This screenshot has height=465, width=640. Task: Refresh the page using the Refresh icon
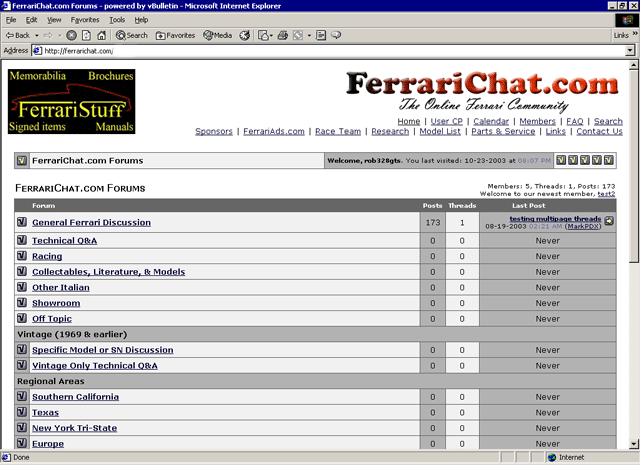pyautogui.click(x=87, y=36)
